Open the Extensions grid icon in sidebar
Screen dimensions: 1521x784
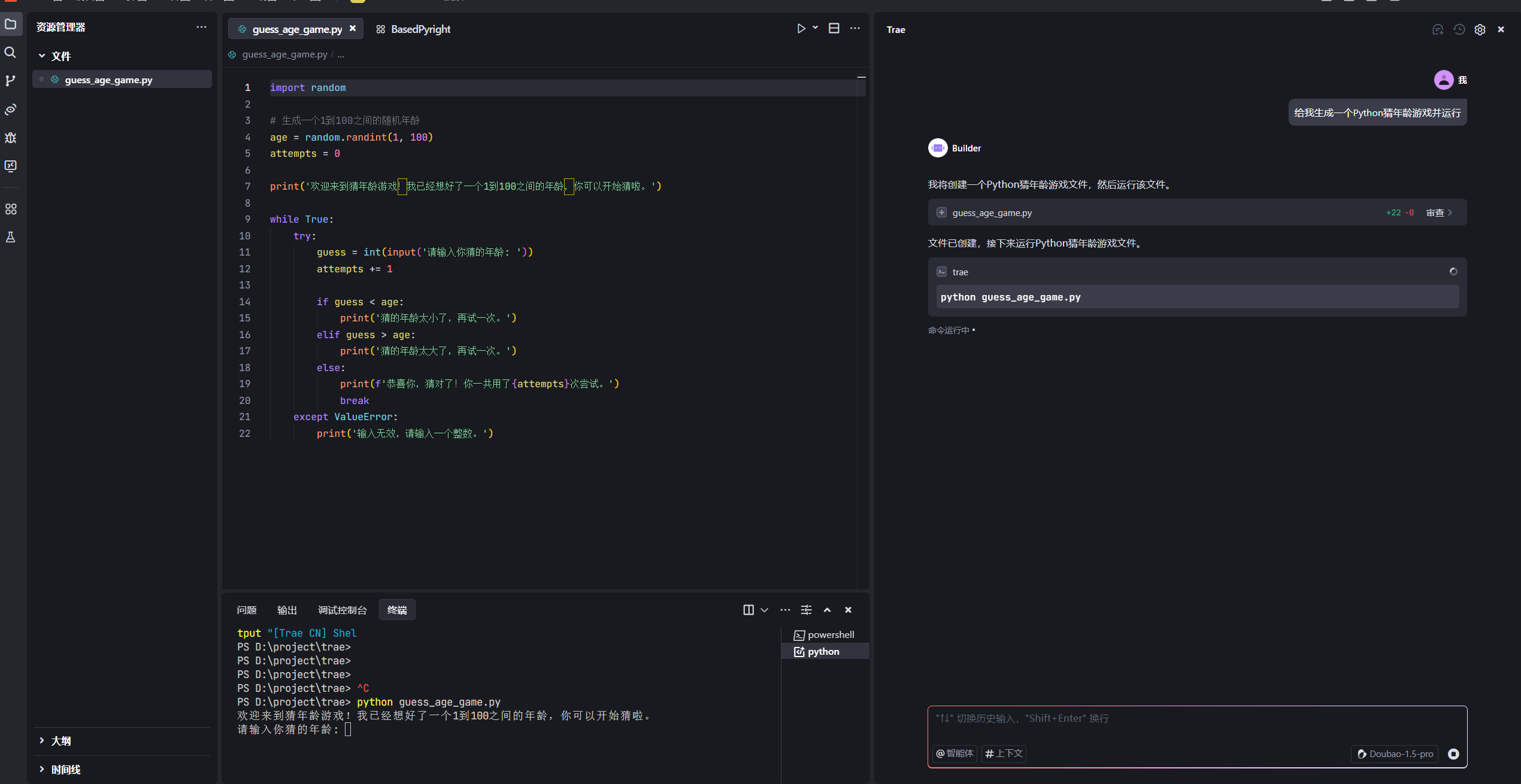coord(10,209)
